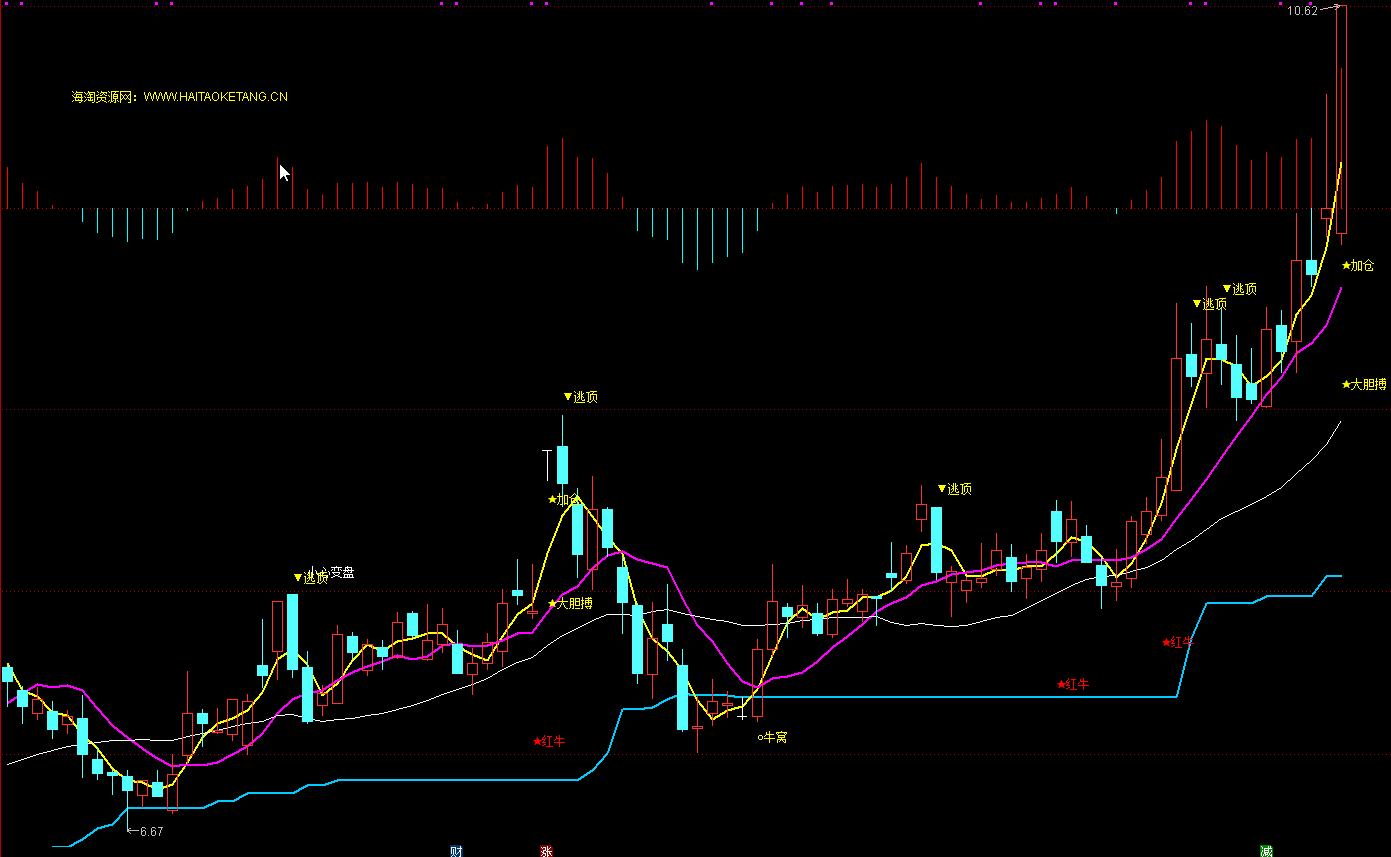1391x857 pixels.
Task: Click the white 变盘 label
Action: [342, 573]
